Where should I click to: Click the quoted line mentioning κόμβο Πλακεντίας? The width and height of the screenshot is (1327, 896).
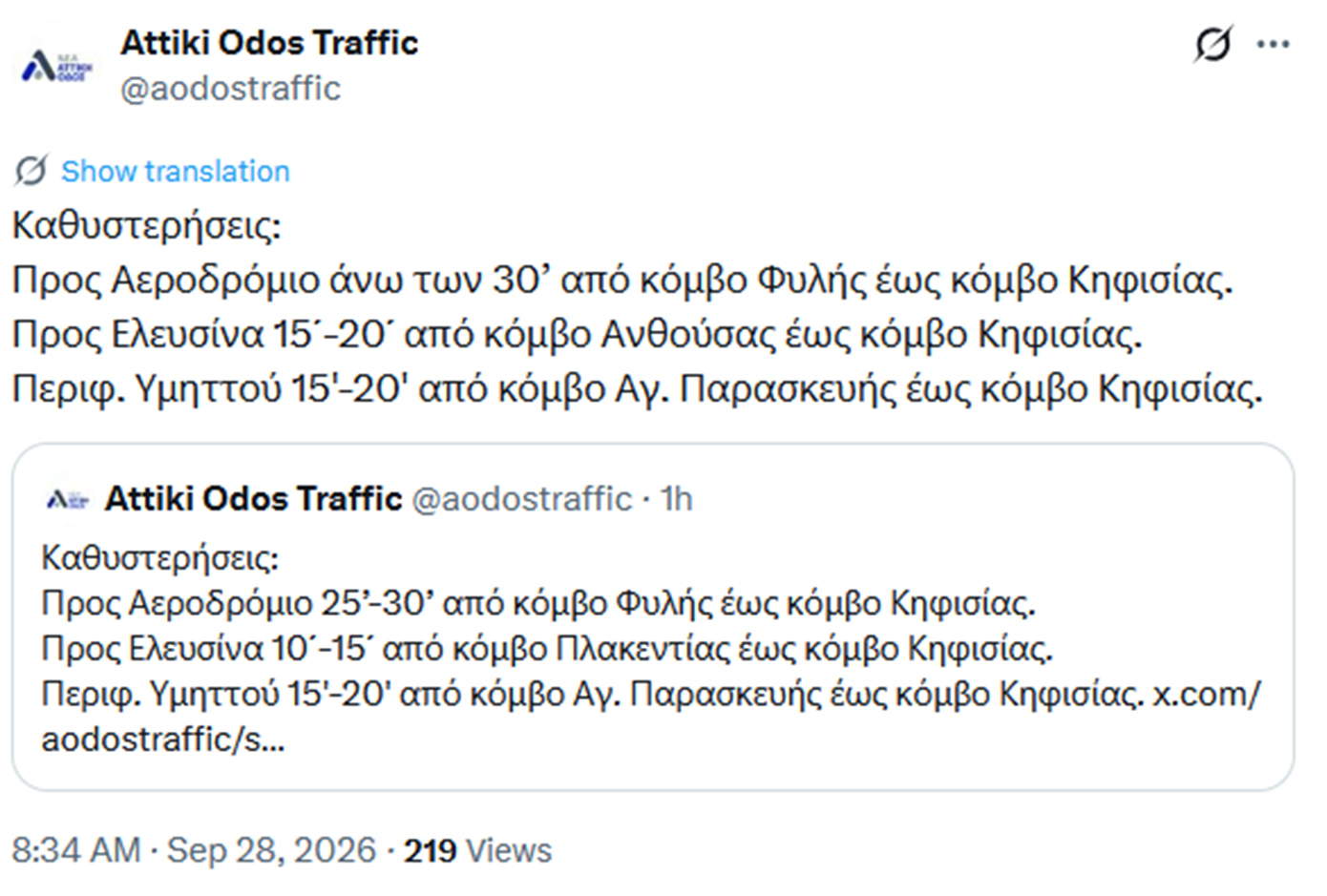[x=547, y=649]
